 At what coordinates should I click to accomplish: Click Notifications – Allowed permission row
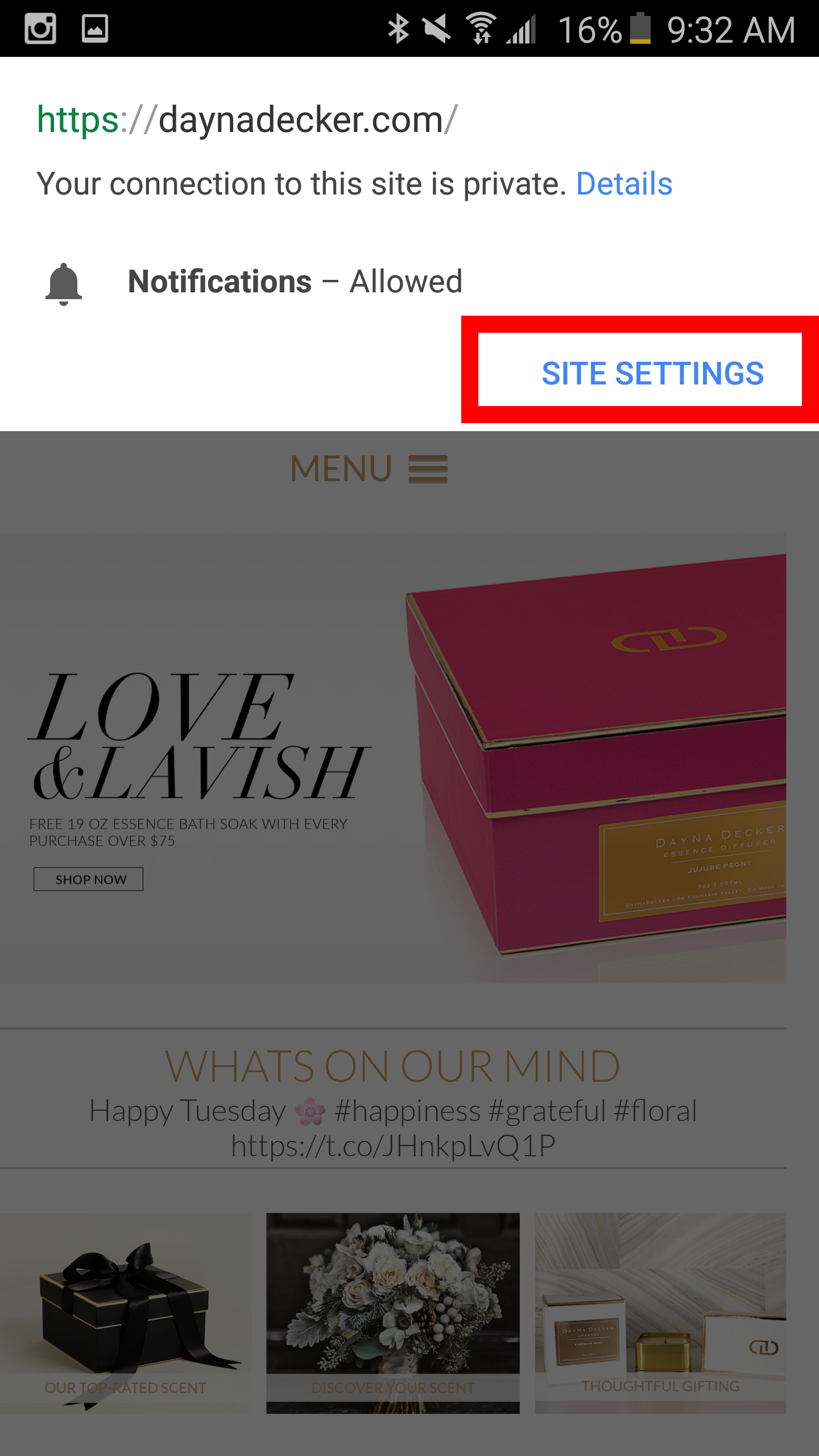coord(409,282)
